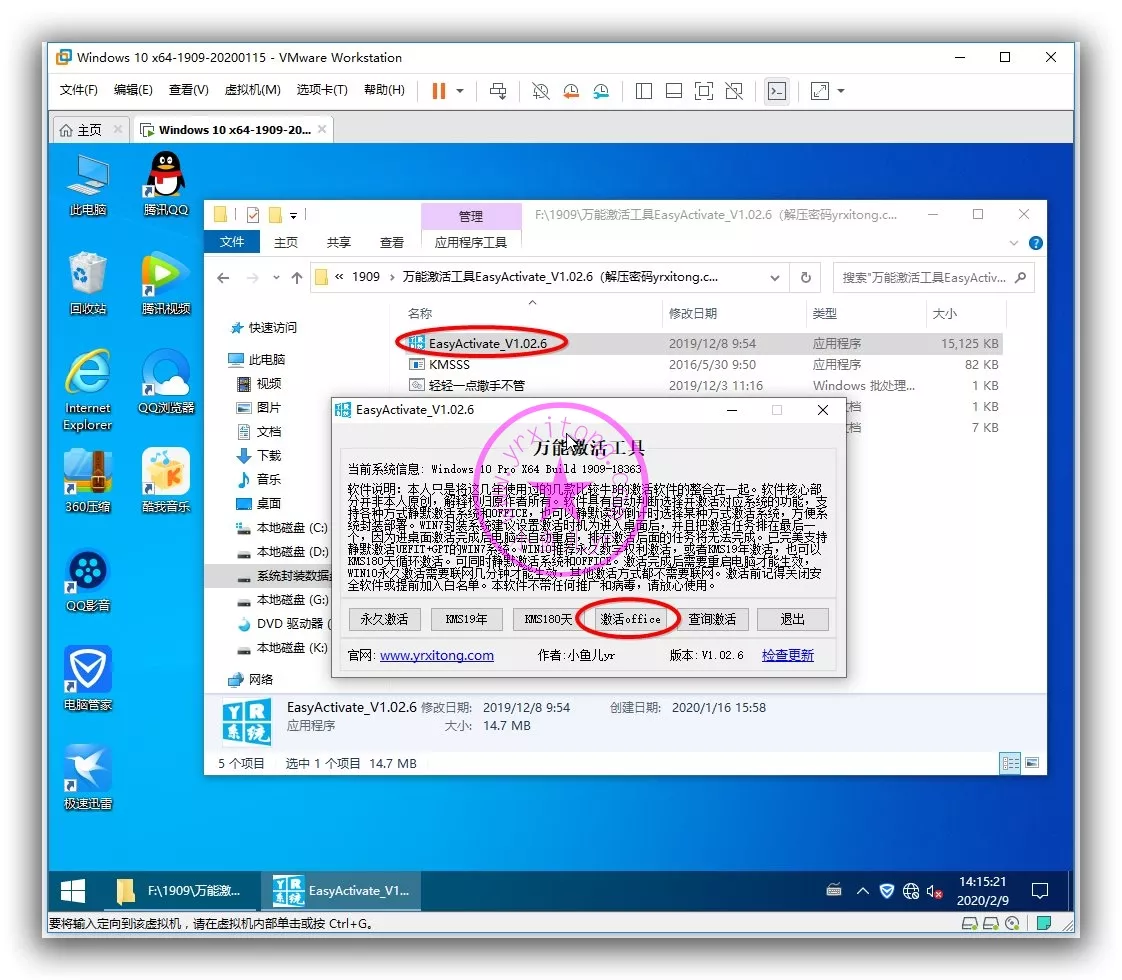Show hidden system tray icons

pos(862,890)
